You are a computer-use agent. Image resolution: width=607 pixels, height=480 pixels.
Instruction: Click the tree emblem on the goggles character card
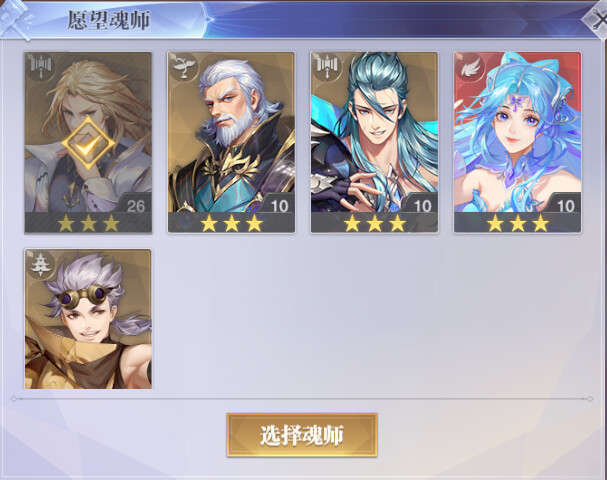pyautogui.click(x=40, y=264)
